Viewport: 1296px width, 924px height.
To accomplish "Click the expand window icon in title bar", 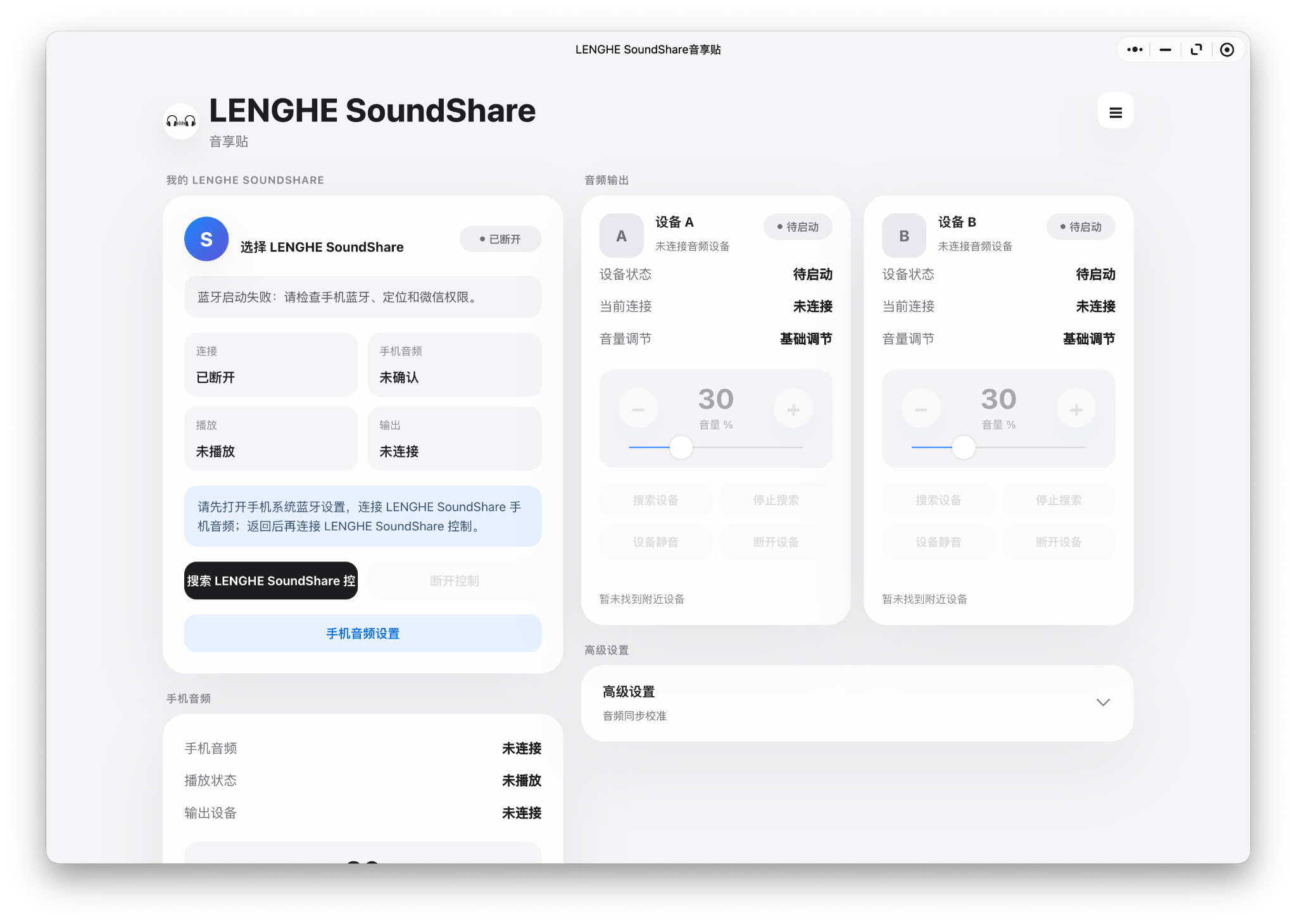I will point(1196,49).
